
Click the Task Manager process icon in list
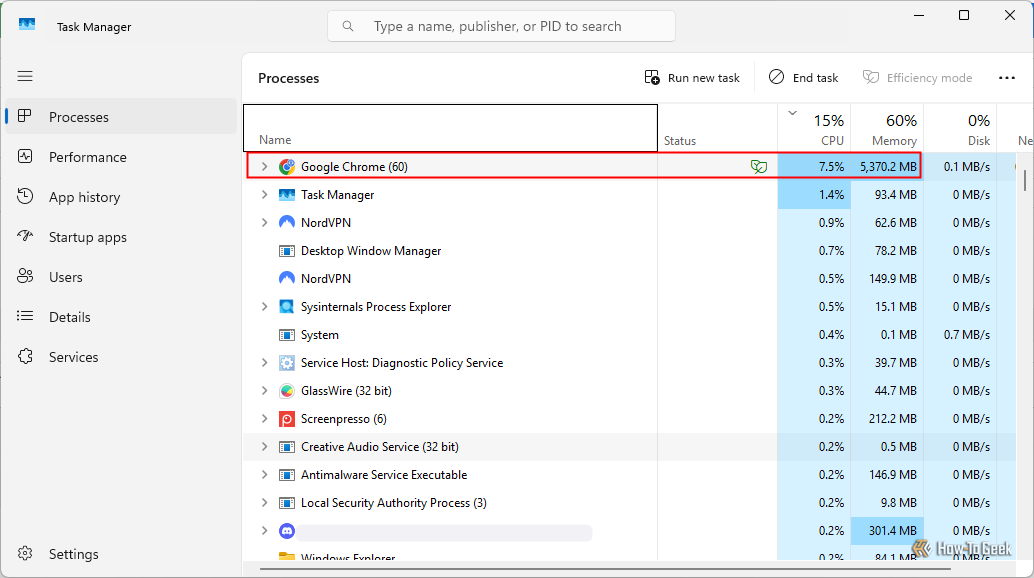[287, 195]
